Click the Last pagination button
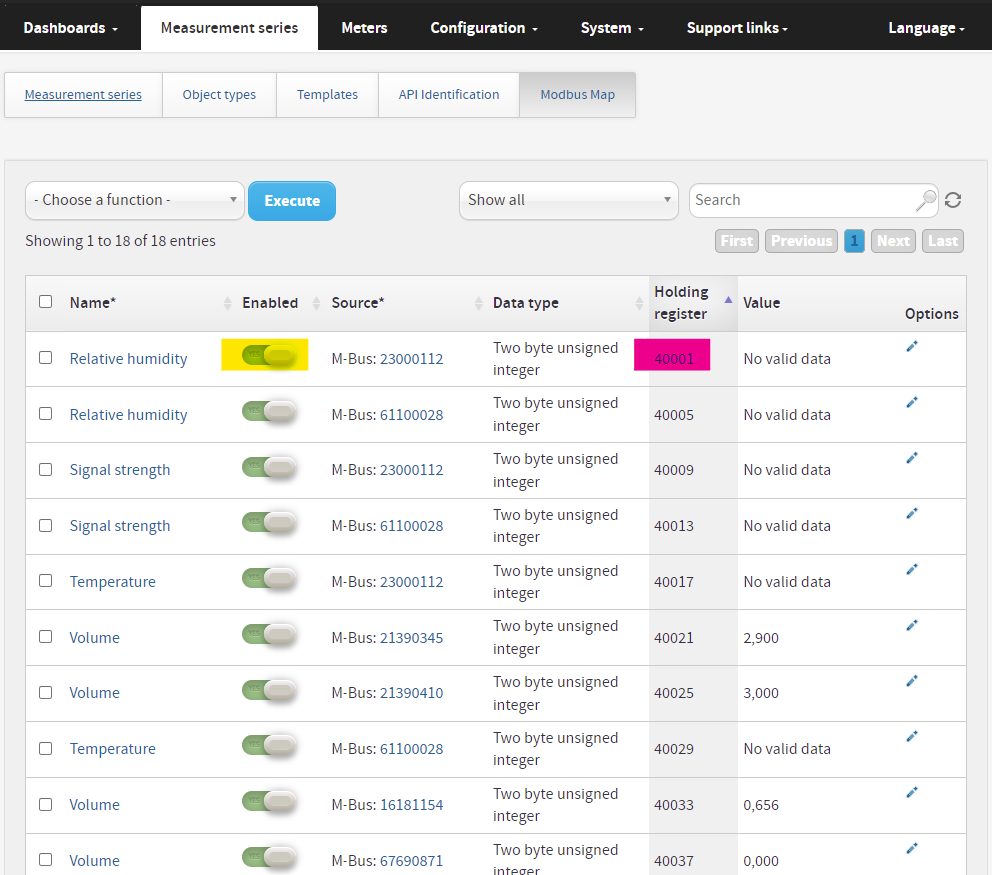The width and height of the screenshot is (992, 875). (x=943, y=241)
